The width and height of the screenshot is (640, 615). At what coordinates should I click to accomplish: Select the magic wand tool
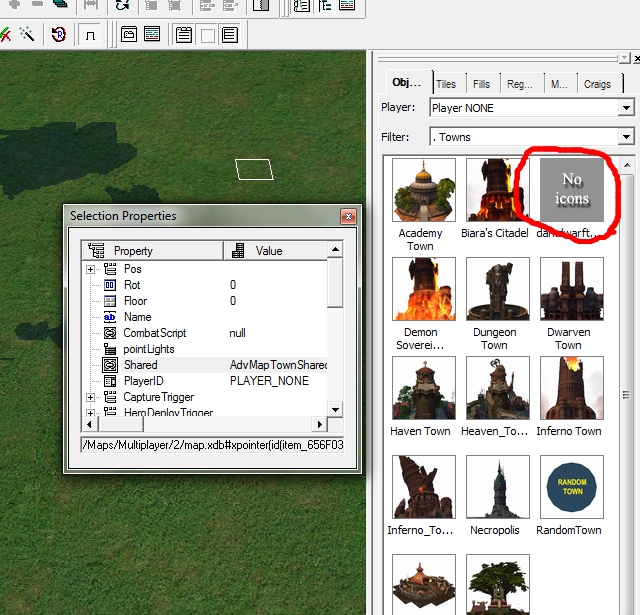(27, 34)
